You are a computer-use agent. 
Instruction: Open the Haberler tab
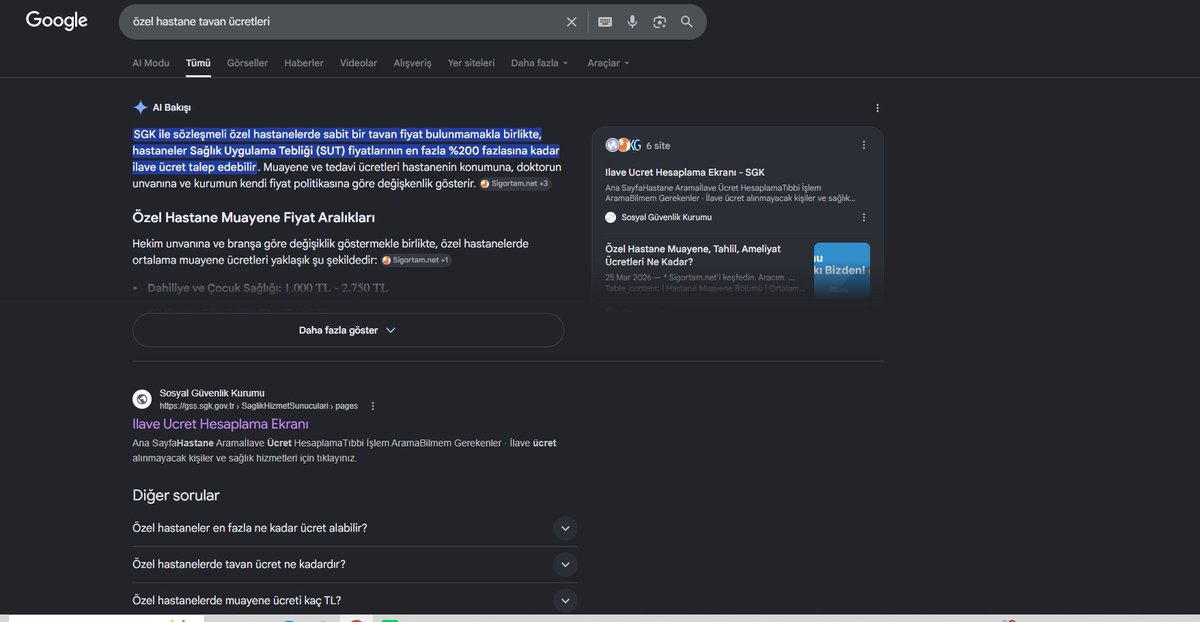pyautogui.click(x=304, y=63)
